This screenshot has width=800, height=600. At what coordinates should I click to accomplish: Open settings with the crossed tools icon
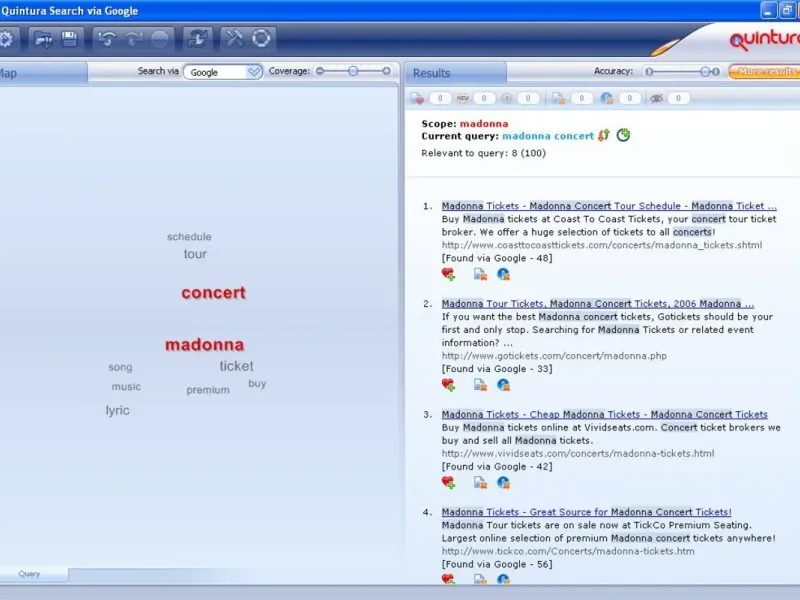(234, 39)
